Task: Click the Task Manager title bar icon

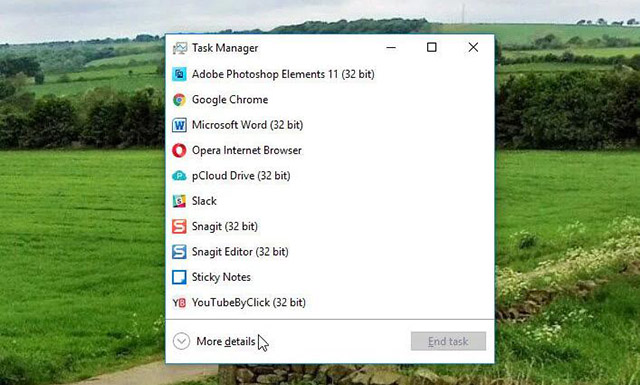Action: [180, 48]
